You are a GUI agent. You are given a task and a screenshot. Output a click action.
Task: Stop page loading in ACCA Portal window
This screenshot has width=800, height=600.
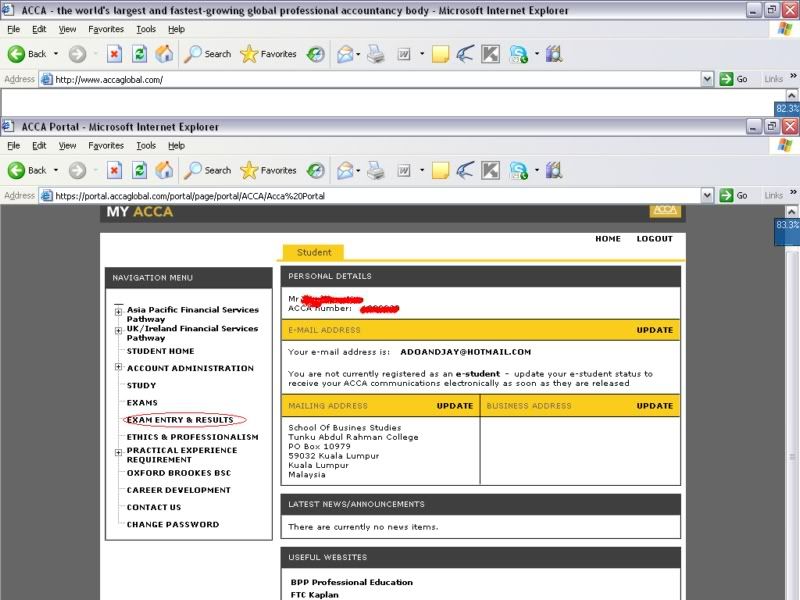click(x=114, y=170)
